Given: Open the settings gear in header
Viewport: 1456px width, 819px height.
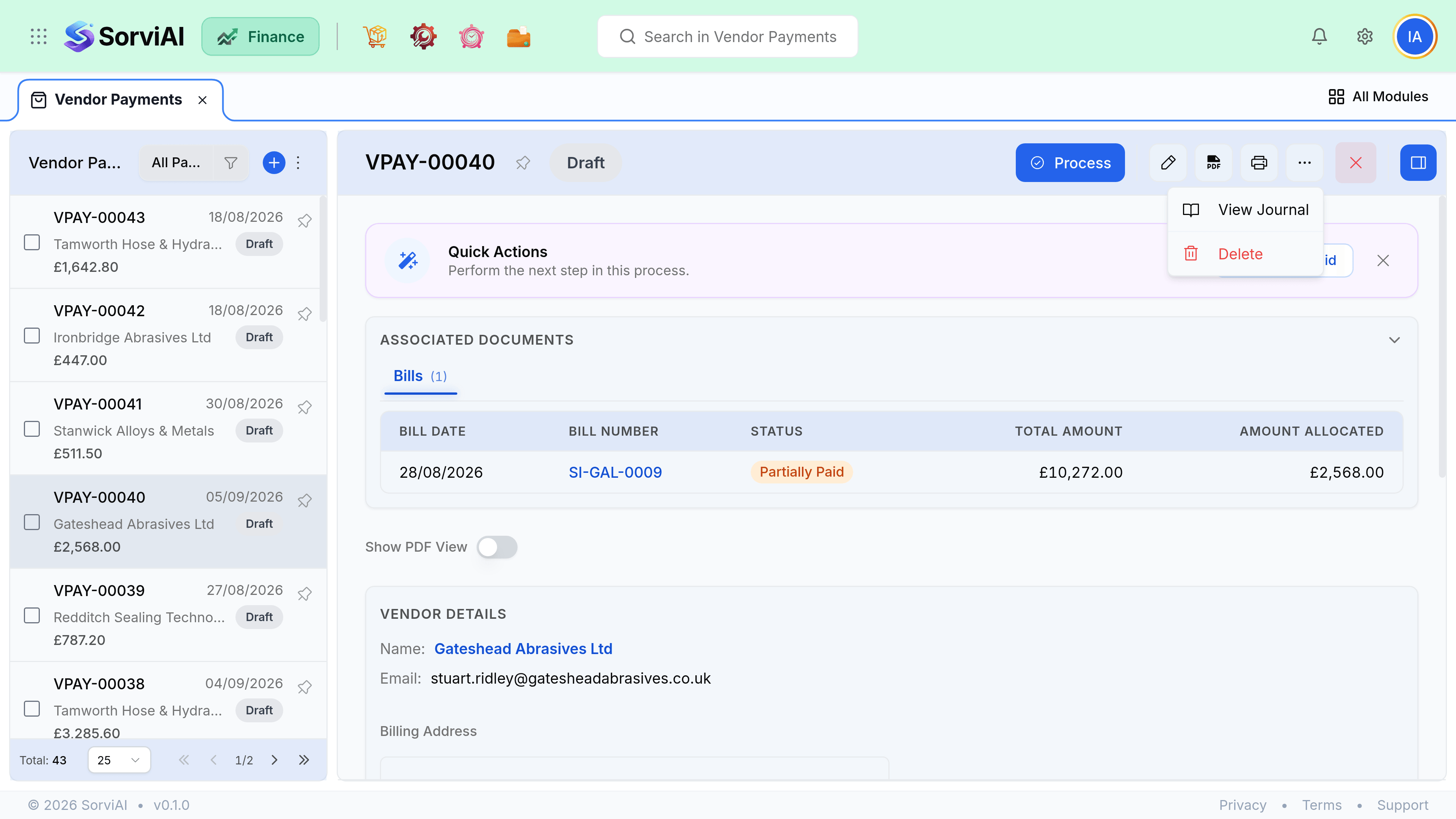Looking at the screenshot, I should point(1365,37).
